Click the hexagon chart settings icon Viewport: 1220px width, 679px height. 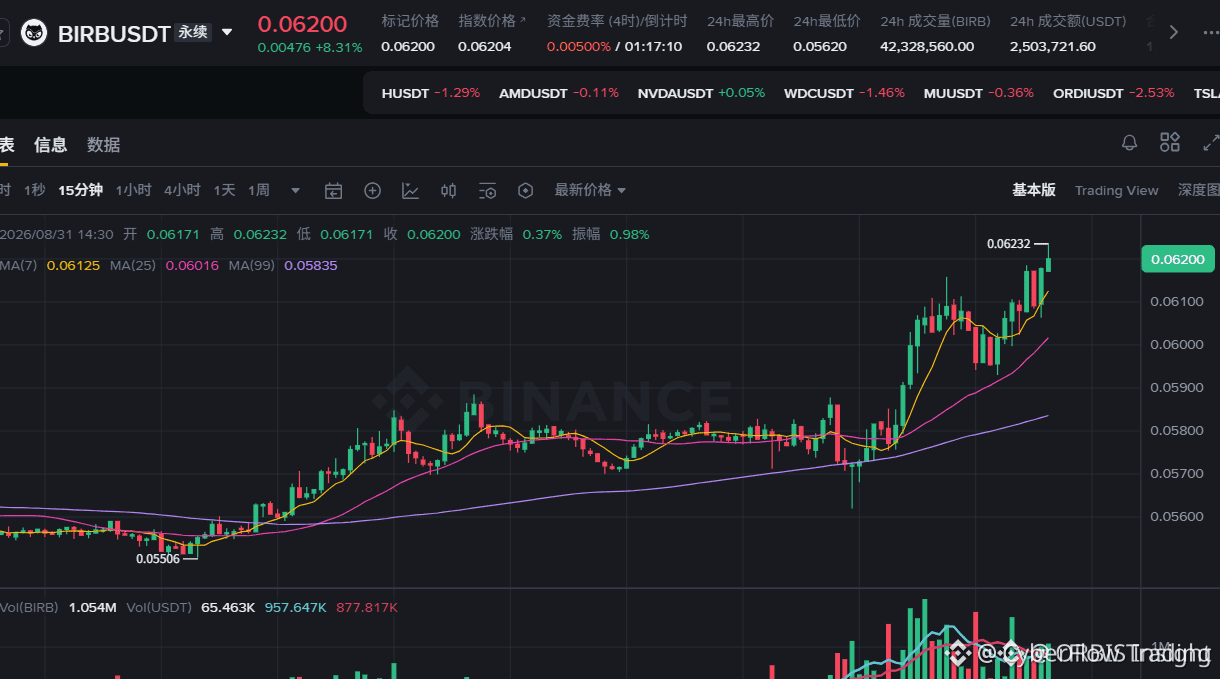[x=526, y=190]
